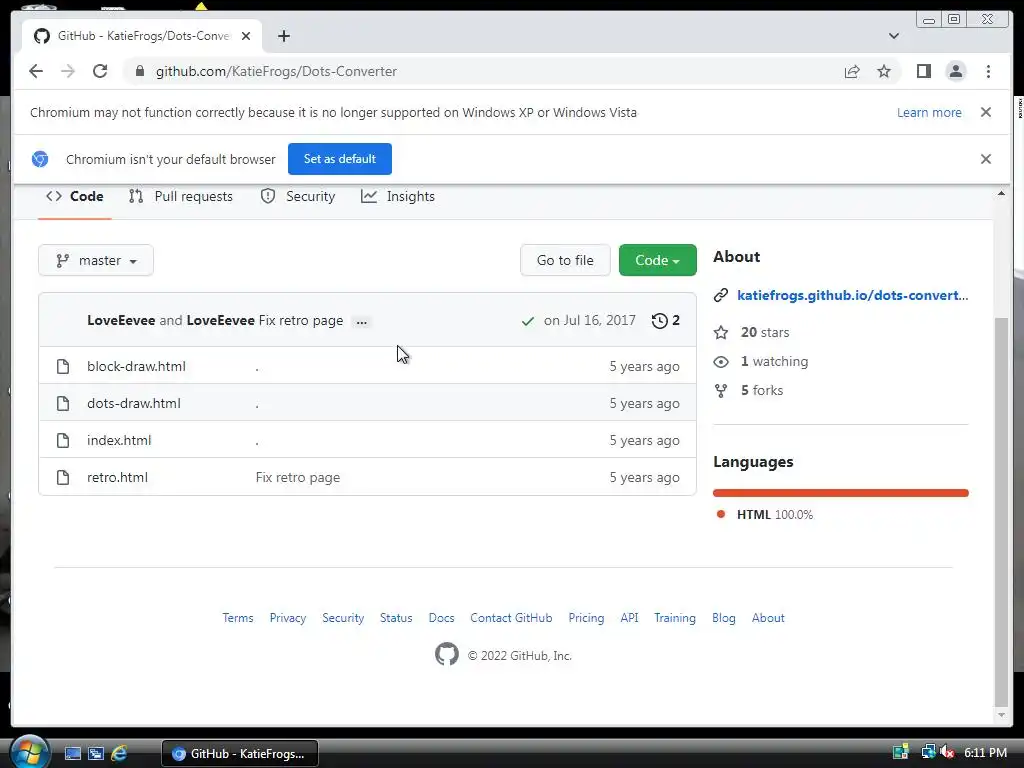View the 20 stars link
The image size is (1024, 768).
coord(765,332)
